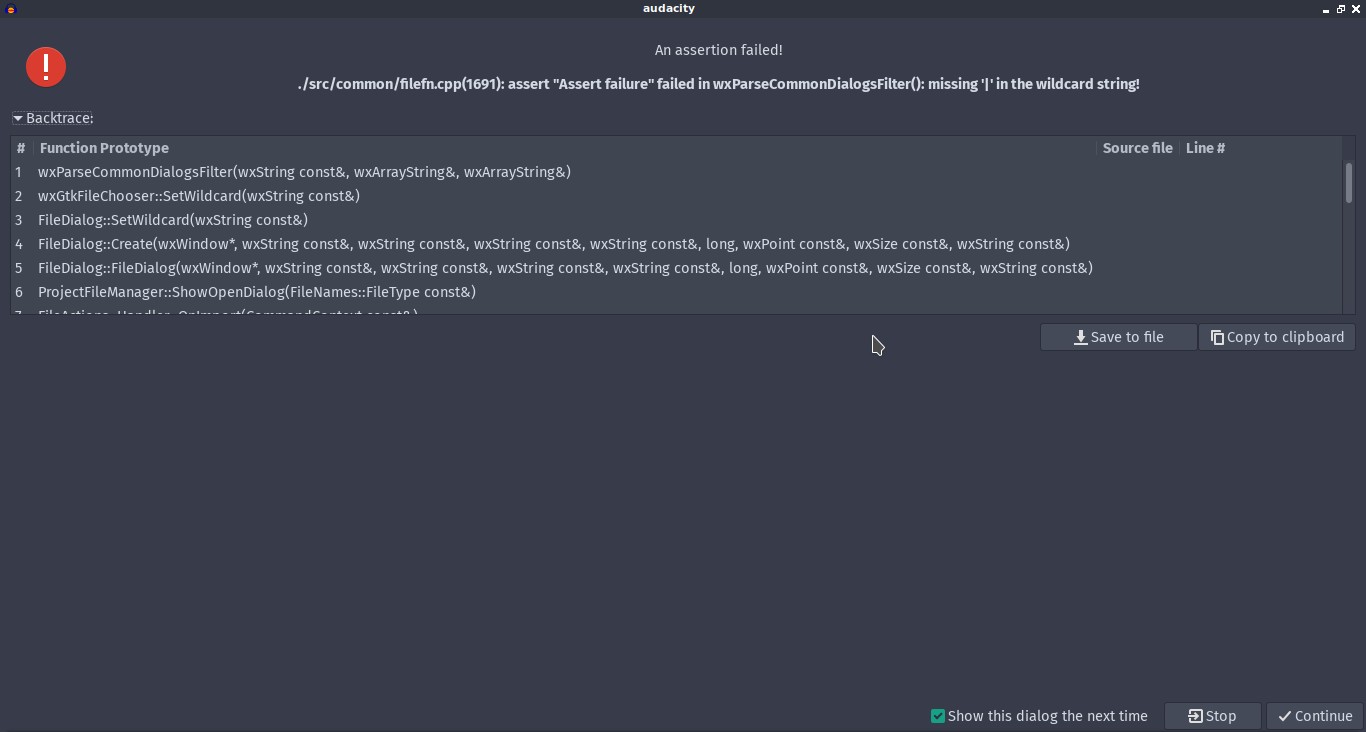Minimize the audacity window
The width and height of the screenshot is (1366, 732).
tap(1326, 9)
